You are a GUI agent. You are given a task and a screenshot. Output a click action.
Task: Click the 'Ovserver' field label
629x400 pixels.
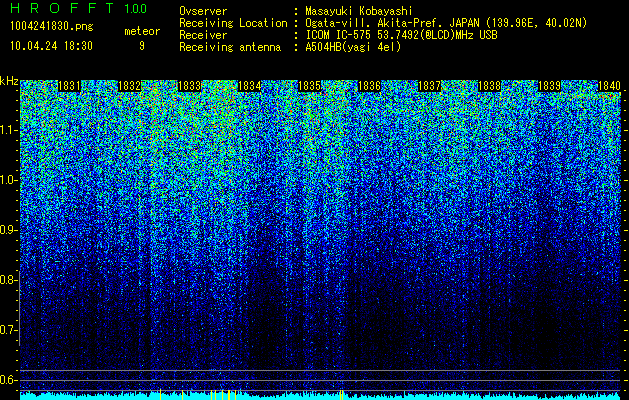(x=203, y=11)
